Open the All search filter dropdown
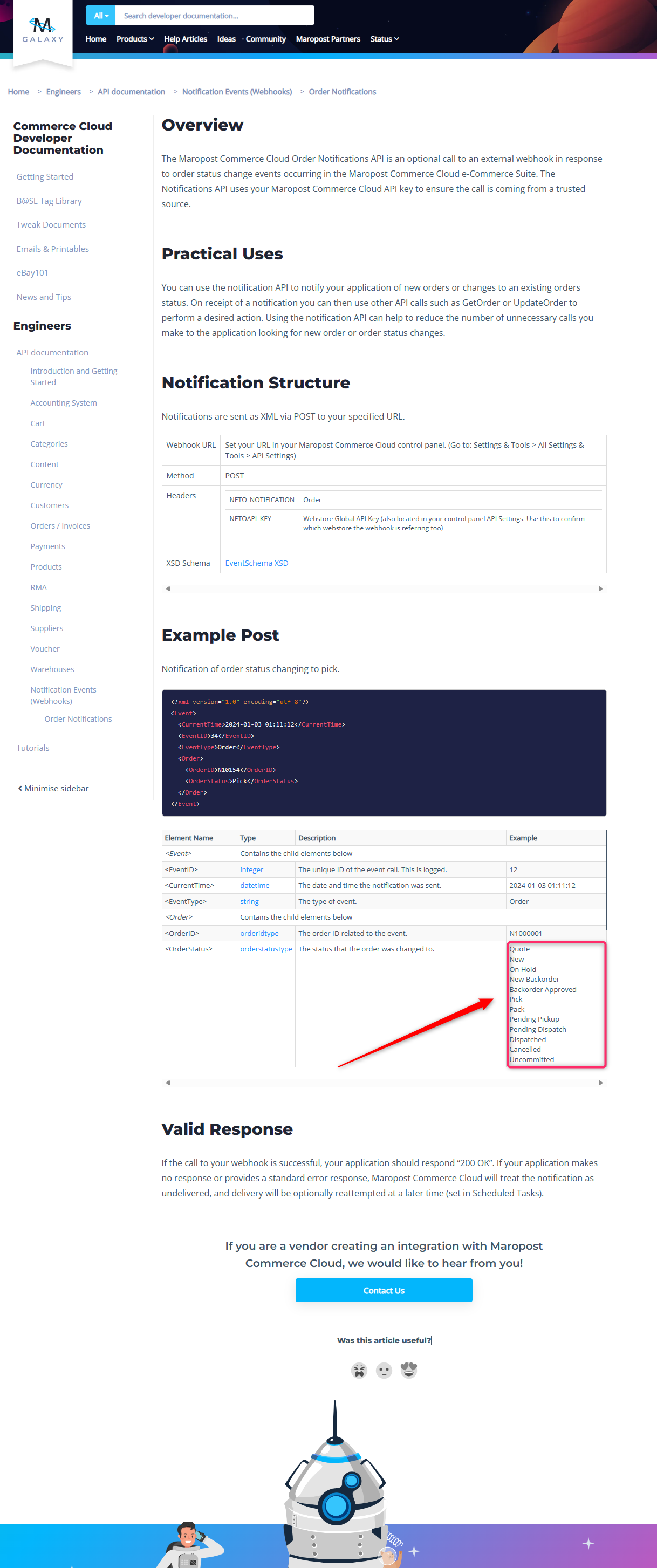The width and height of the screenshot is (657, 1568). click(100, 15)
